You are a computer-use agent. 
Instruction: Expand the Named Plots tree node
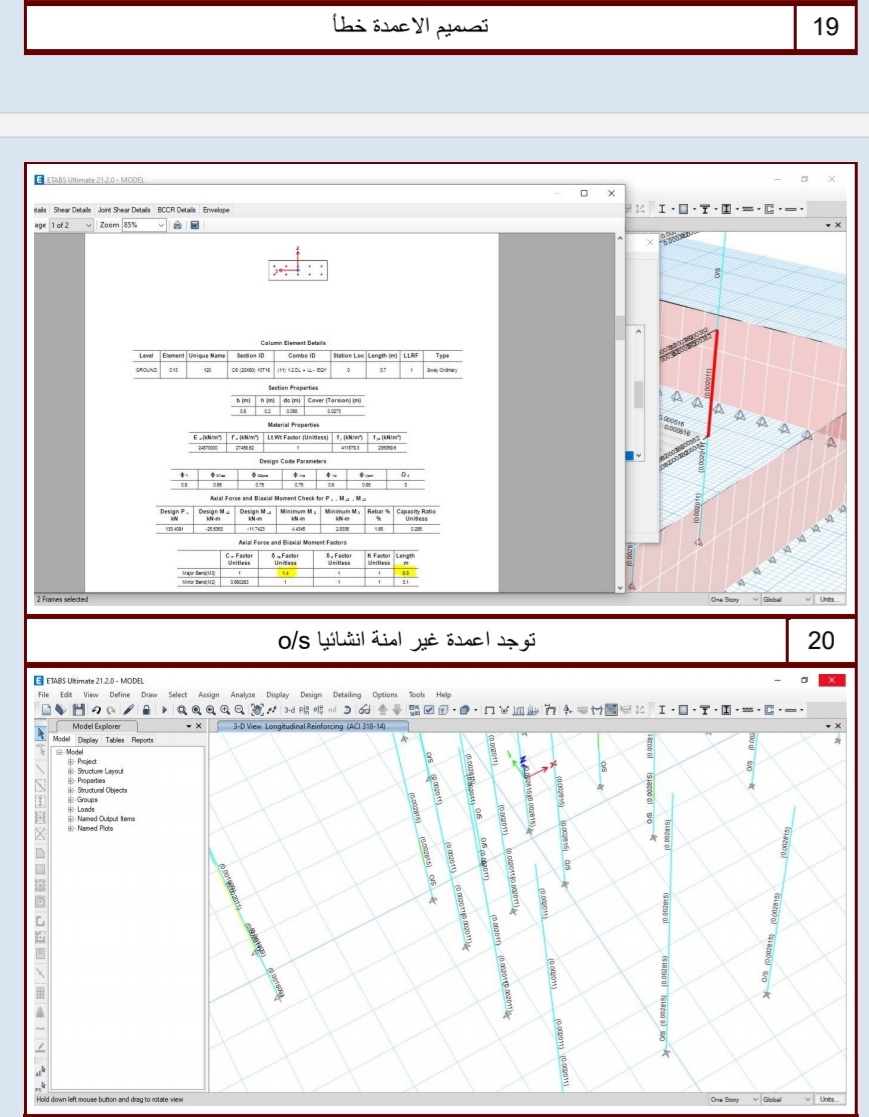pos(71,828)
